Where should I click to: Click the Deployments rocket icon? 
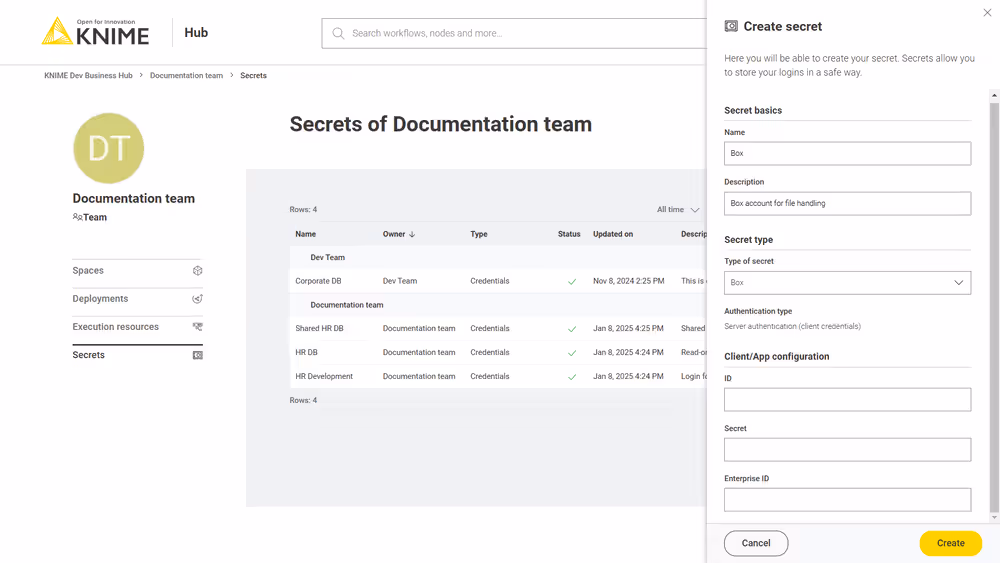198,298
